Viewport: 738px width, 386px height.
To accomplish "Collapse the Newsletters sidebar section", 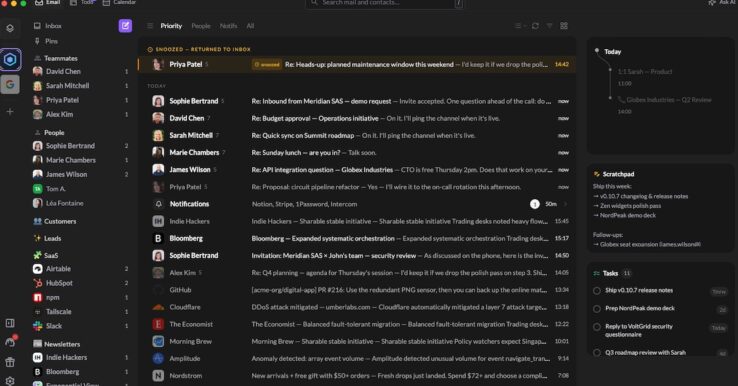I will (x=56, y=344).
